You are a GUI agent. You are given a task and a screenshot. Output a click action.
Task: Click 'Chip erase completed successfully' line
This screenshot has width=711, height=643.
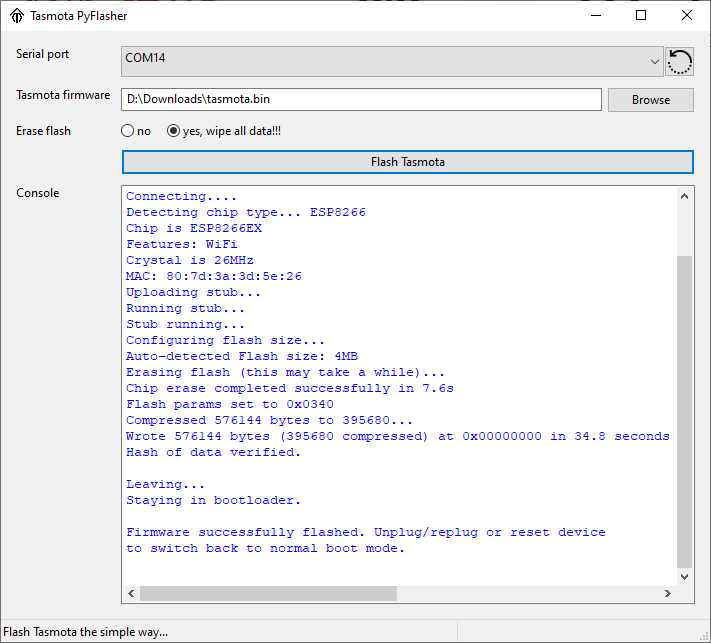click(290, 389)
